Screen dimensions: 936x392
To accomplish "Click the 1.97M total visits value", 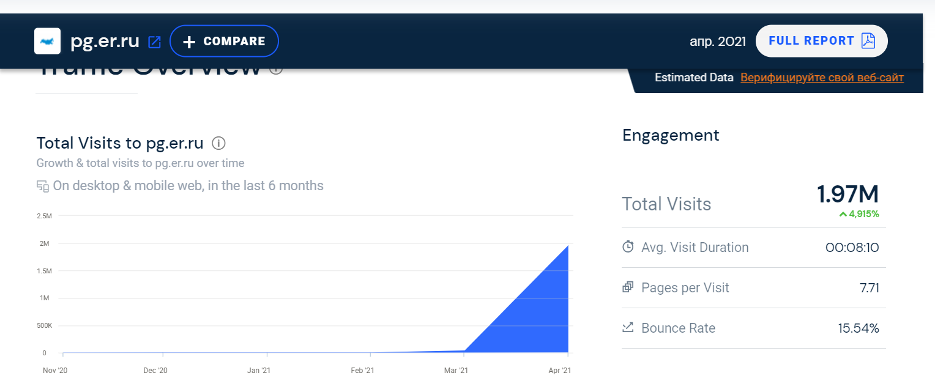I will pos(848,195).
